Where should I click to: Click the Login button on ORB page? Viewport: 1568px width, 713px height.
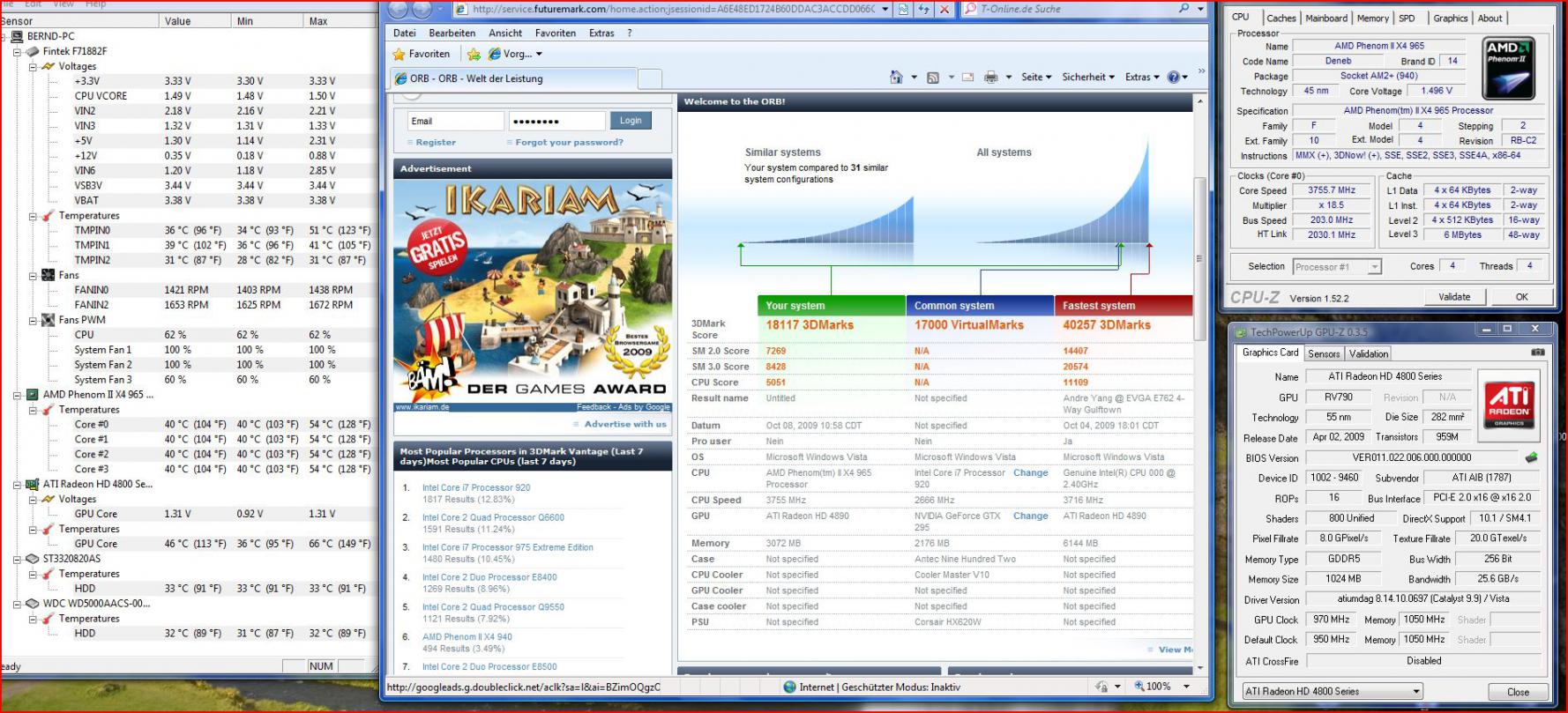coord(630,121)
